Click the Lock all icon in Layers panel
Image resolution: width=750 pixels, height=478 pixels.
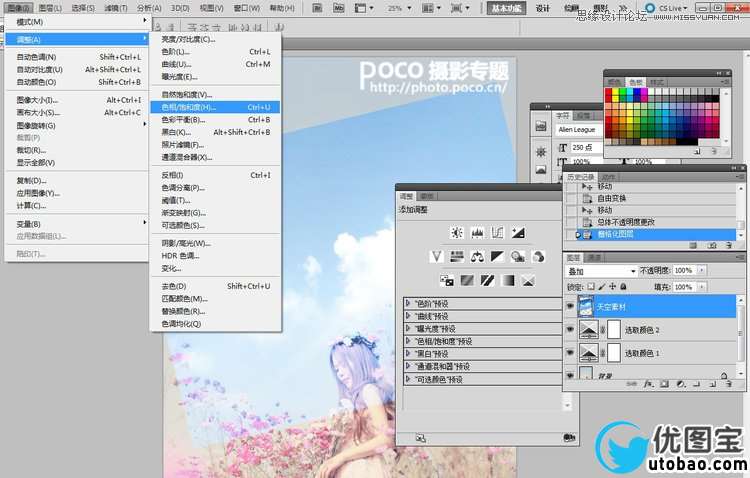(623, 287)
